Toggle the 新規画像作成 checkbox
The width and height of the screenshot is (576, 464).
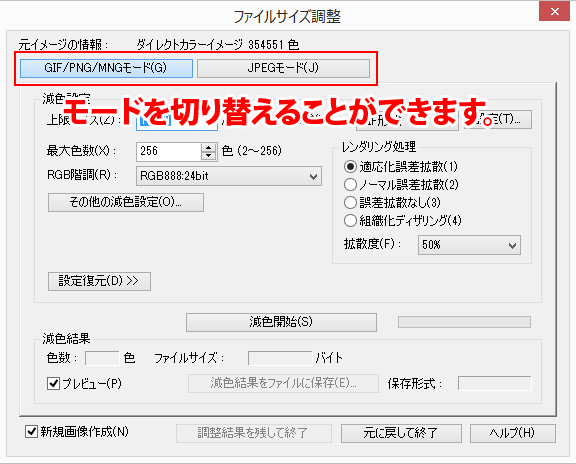[x=31, y=431]
